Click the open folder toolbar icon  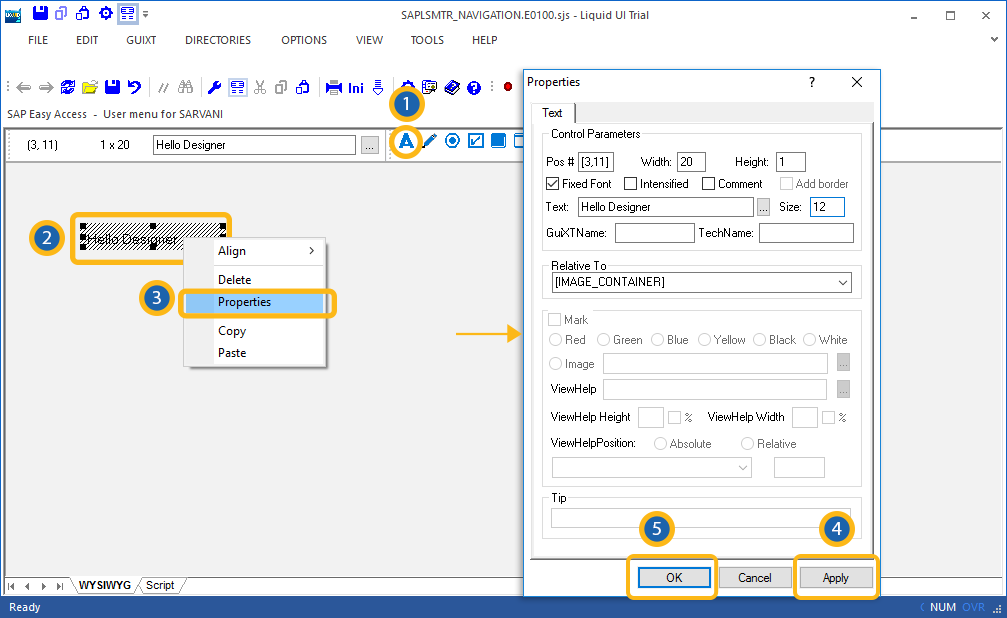[90, 87]
